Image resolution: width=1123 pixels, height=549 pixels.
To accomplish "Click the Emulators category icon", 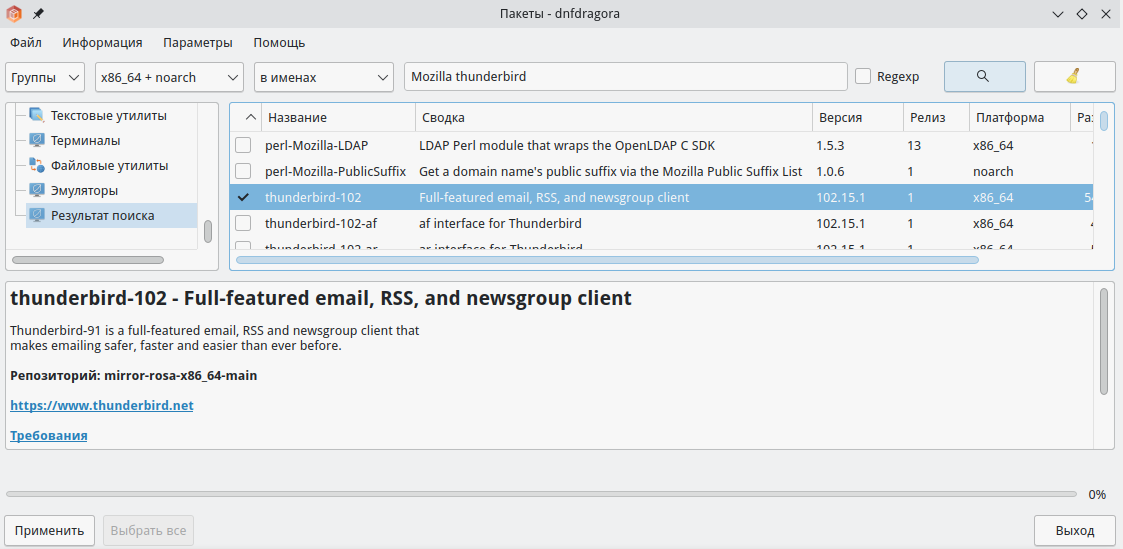I will [37, 190].
